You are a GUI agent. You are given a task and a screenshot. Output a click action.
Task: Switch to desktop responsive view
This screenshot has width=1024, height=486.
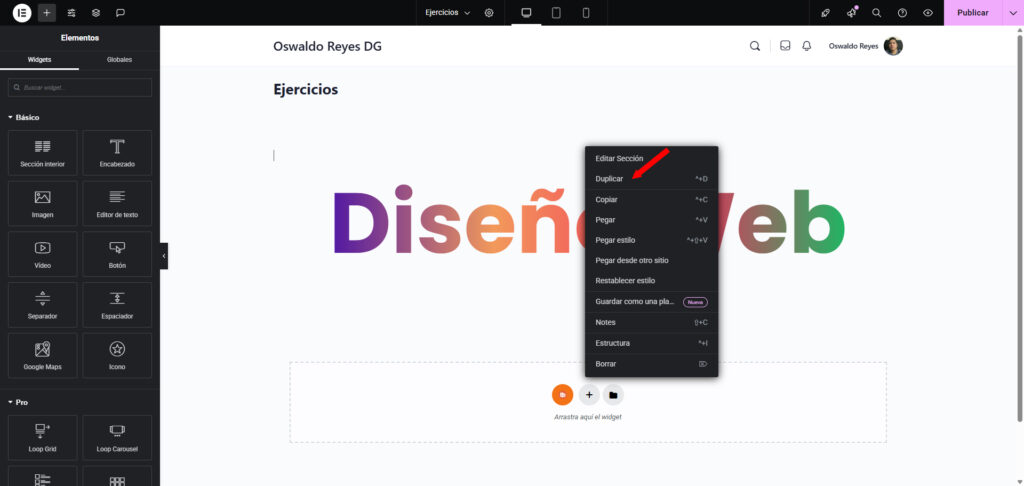pyautogui.click(x=526, y=13)
